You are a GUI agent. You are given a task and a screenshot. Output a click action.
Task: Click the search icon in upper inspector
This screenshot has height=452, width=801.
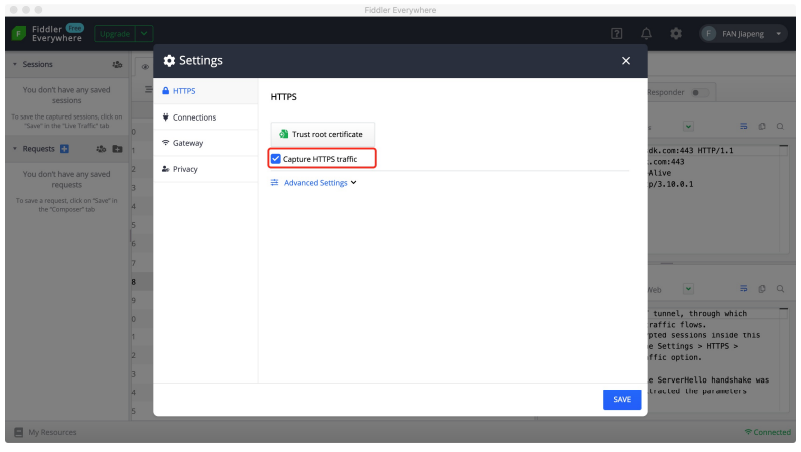tap(779, 127)
